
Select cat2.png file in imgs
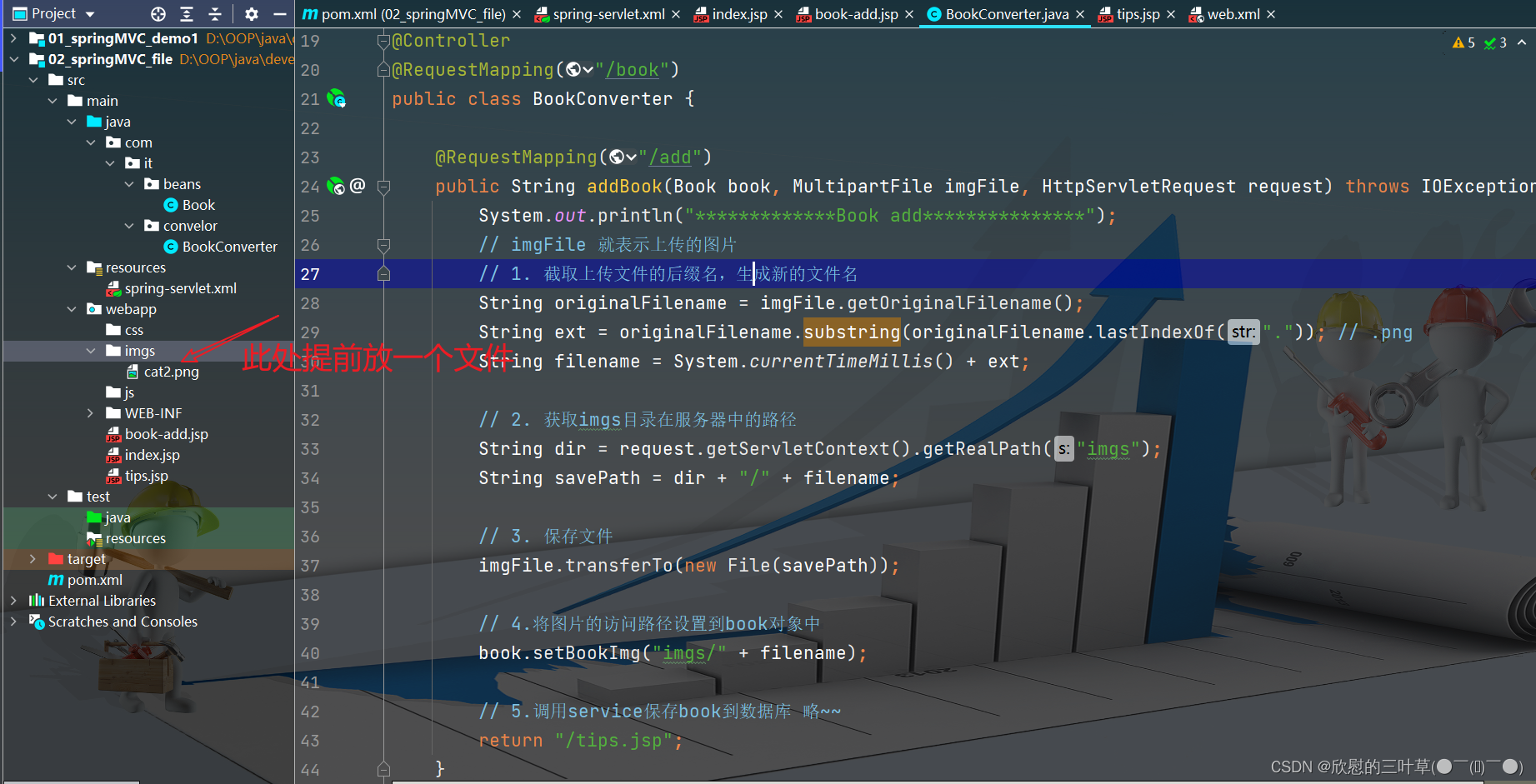(163, 372)
